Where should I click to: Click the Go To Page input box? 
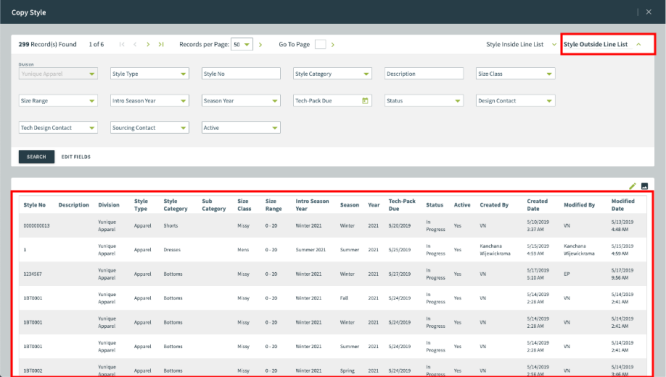(x=320, y=44)
